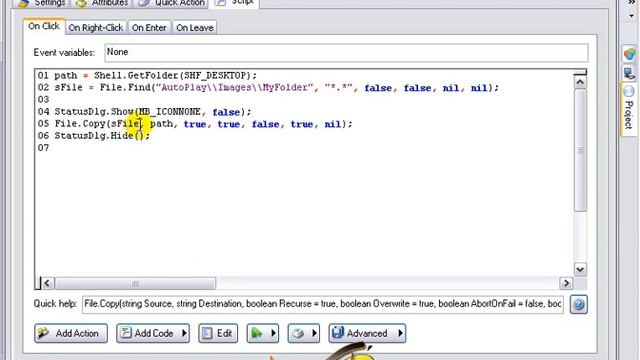Click the Project tab globe icon
This screenshot has width=640, height=360.
coord(629,91)
